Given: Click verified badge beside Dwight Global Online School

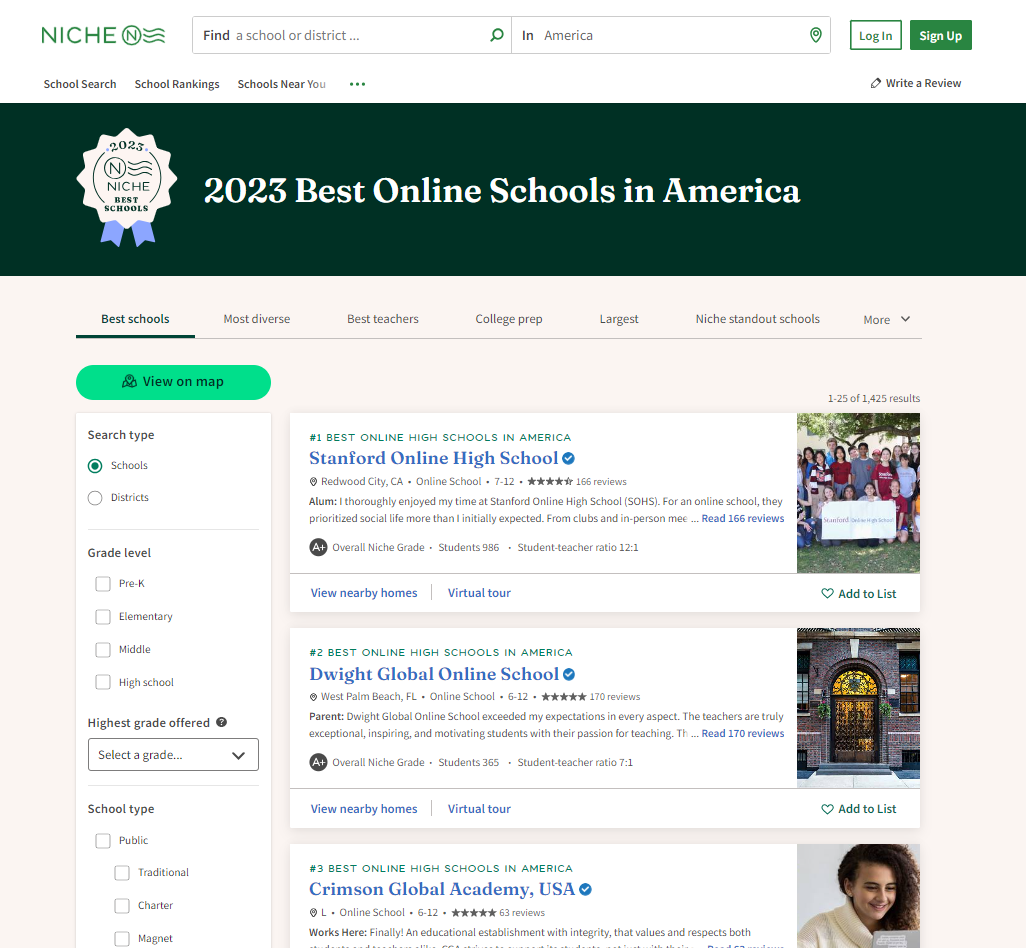Looking at the screenshot, I should tap(569, 674).
